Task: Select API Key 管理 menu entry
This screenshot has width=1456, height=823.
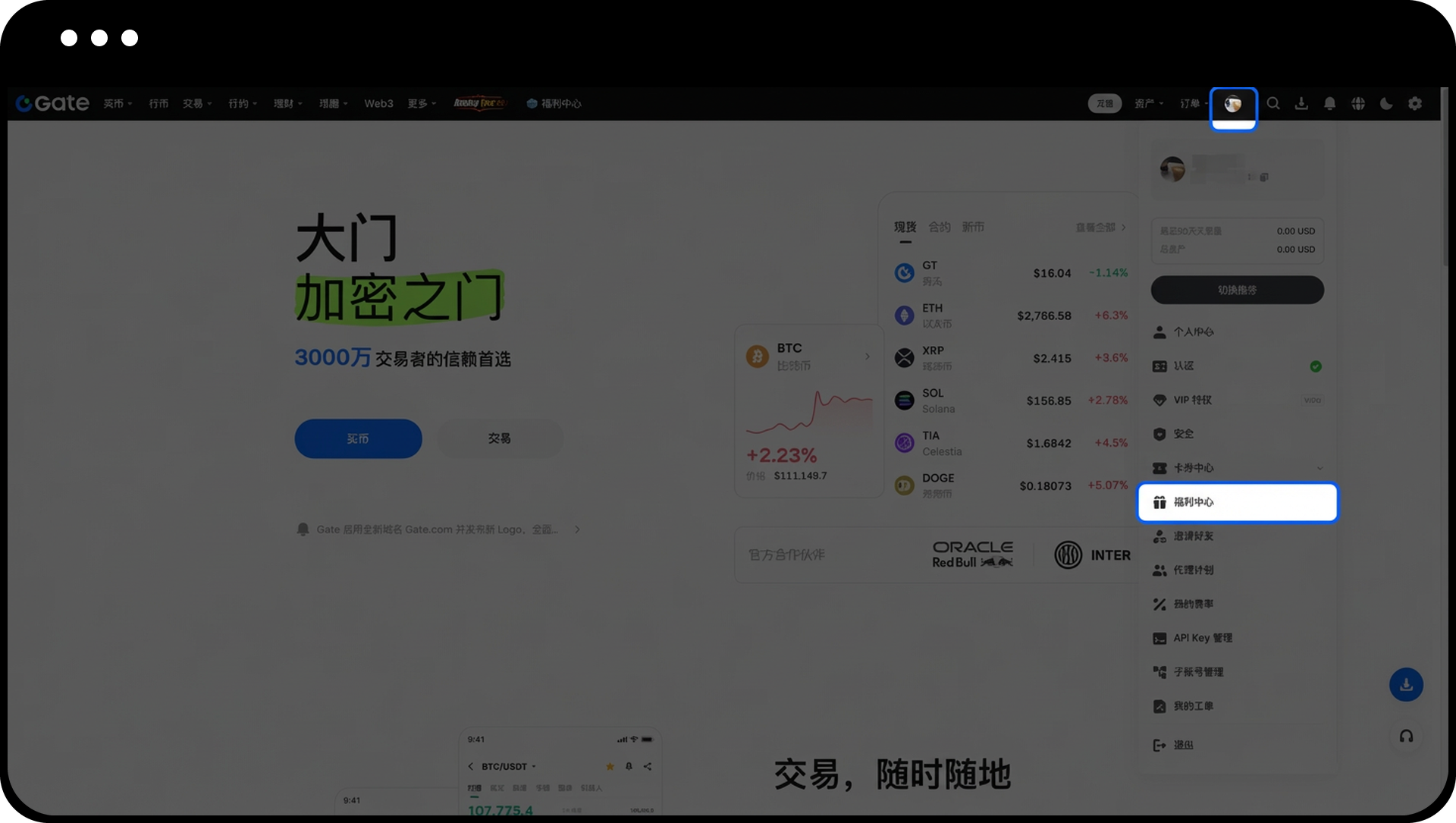Action: [1202, 638]
